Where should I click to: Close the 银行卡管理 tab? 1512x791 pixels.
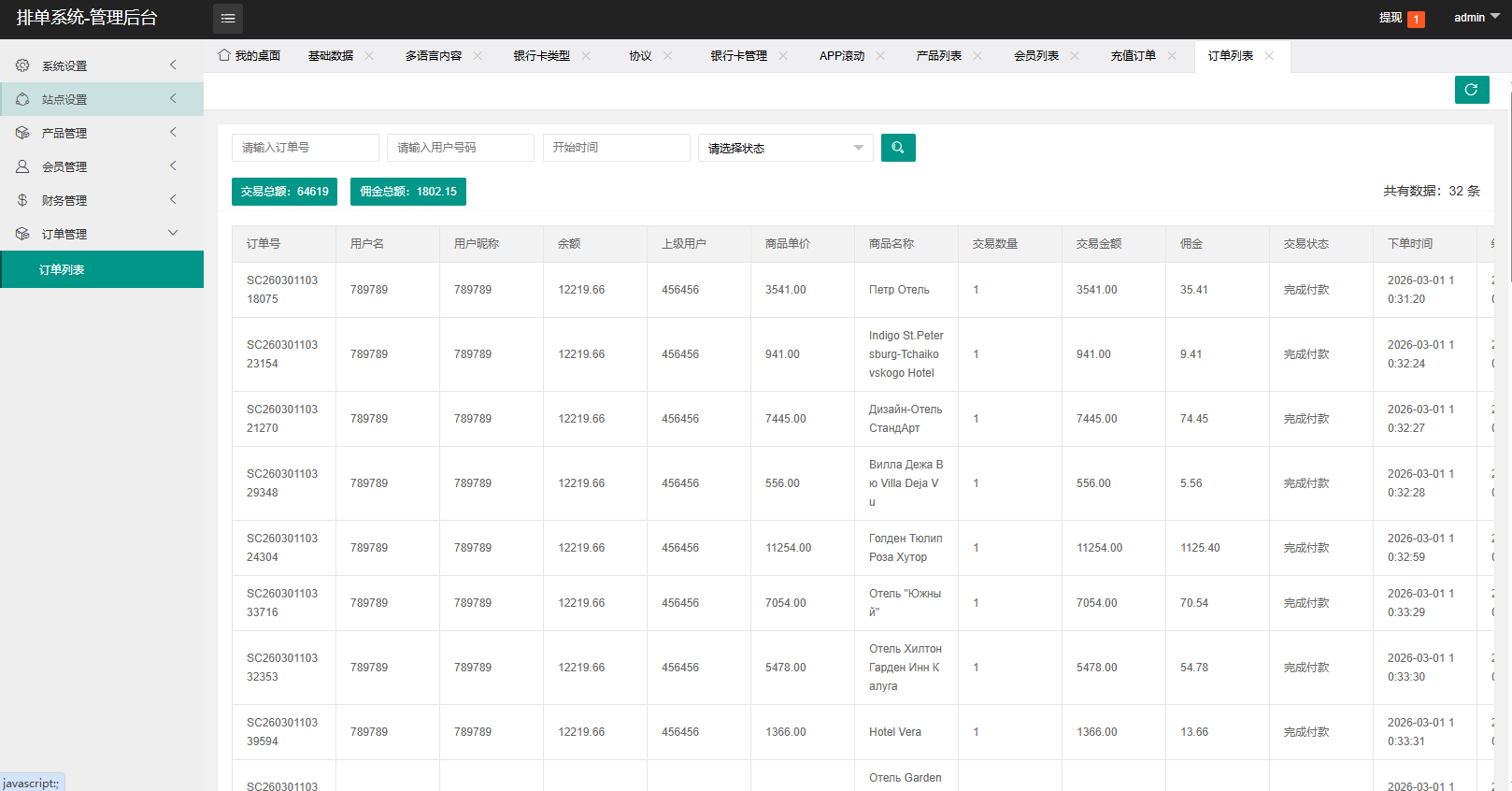coord(783,56)
